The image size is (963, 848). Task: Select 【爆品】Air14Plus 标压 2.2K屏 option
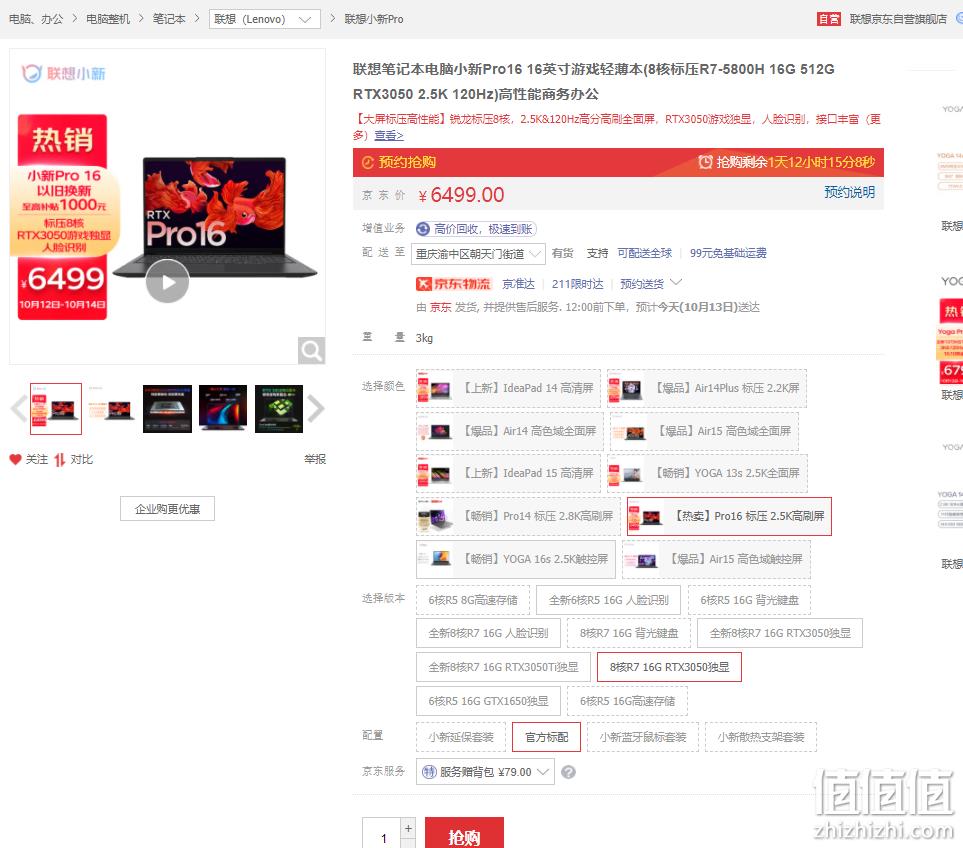(x=707, y=388)
